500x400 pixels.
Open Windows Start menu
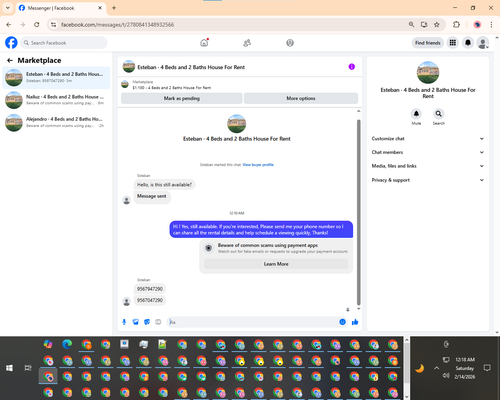[9, 368]
